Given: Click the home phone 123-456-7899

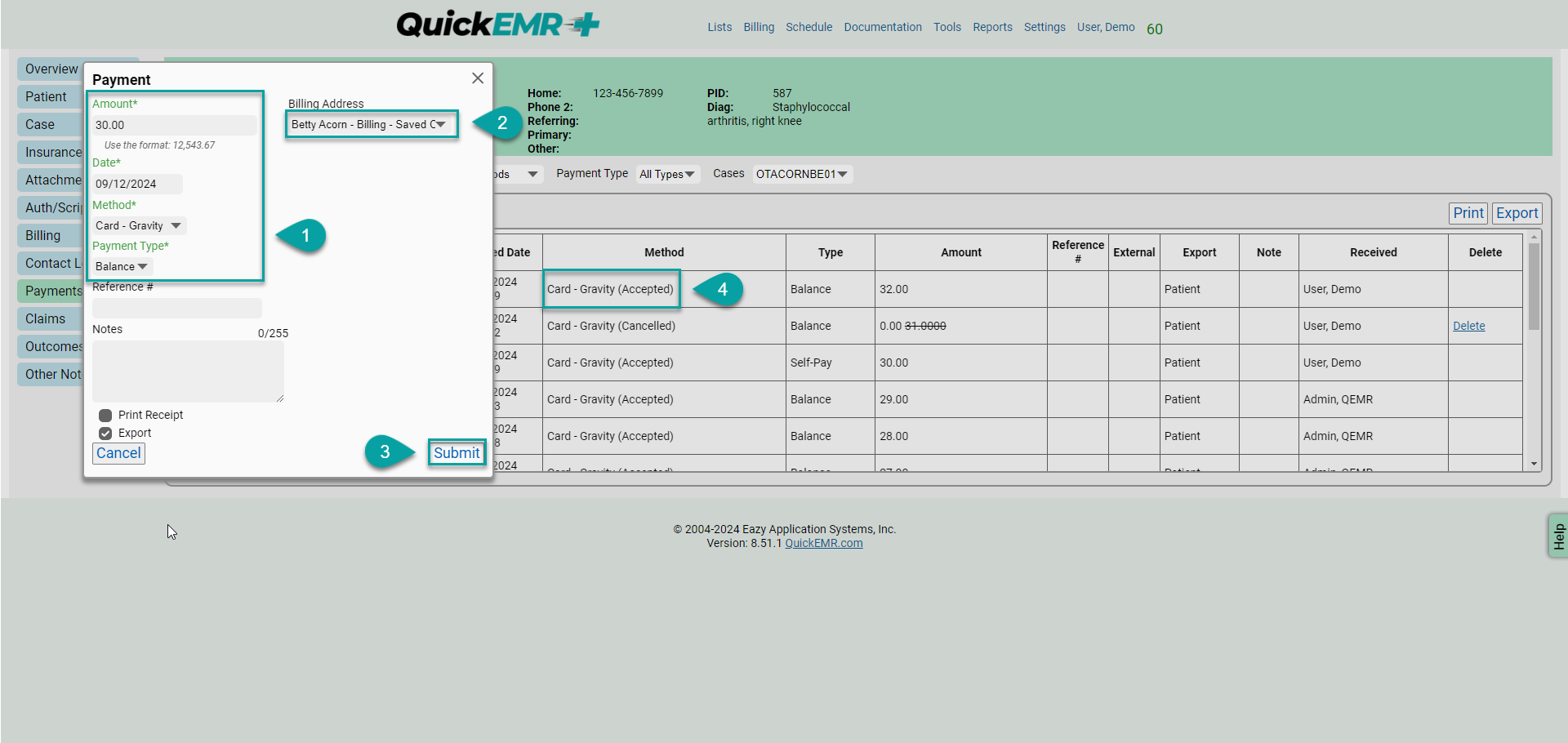Looking at the screenshot, I should click(x=628, y=93).
